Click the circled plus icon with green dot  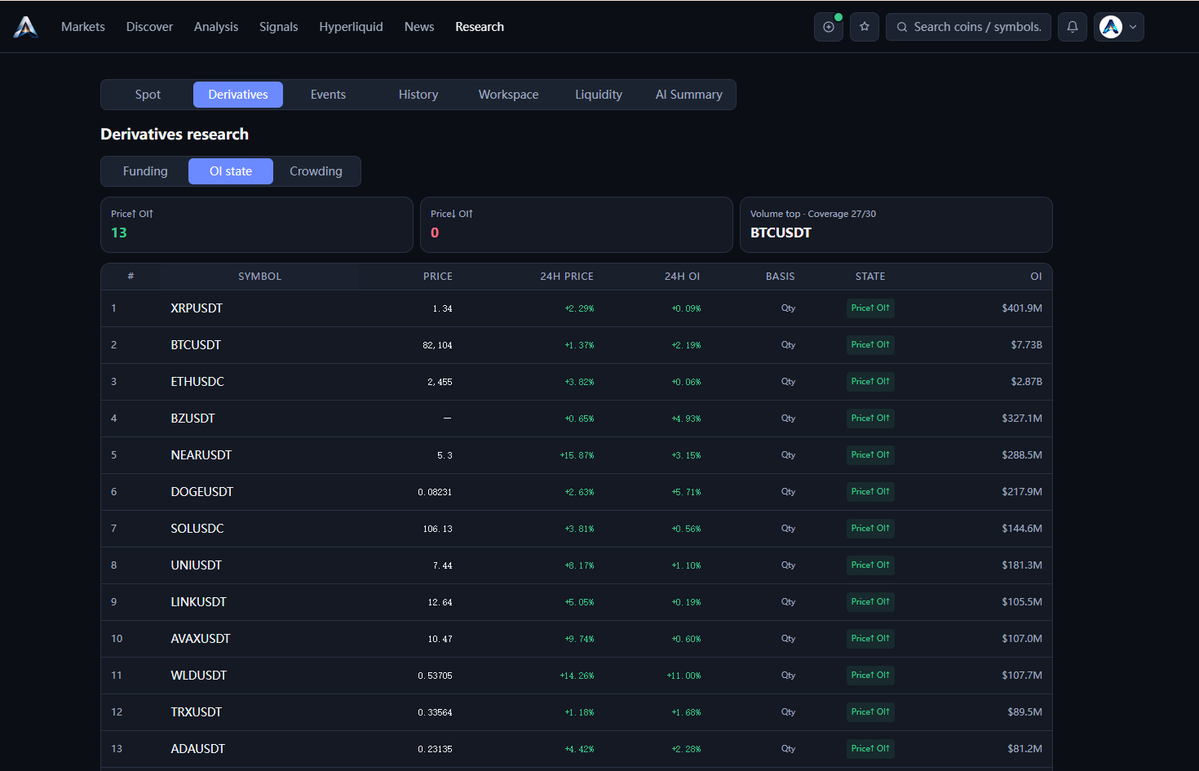pos(828,27)
